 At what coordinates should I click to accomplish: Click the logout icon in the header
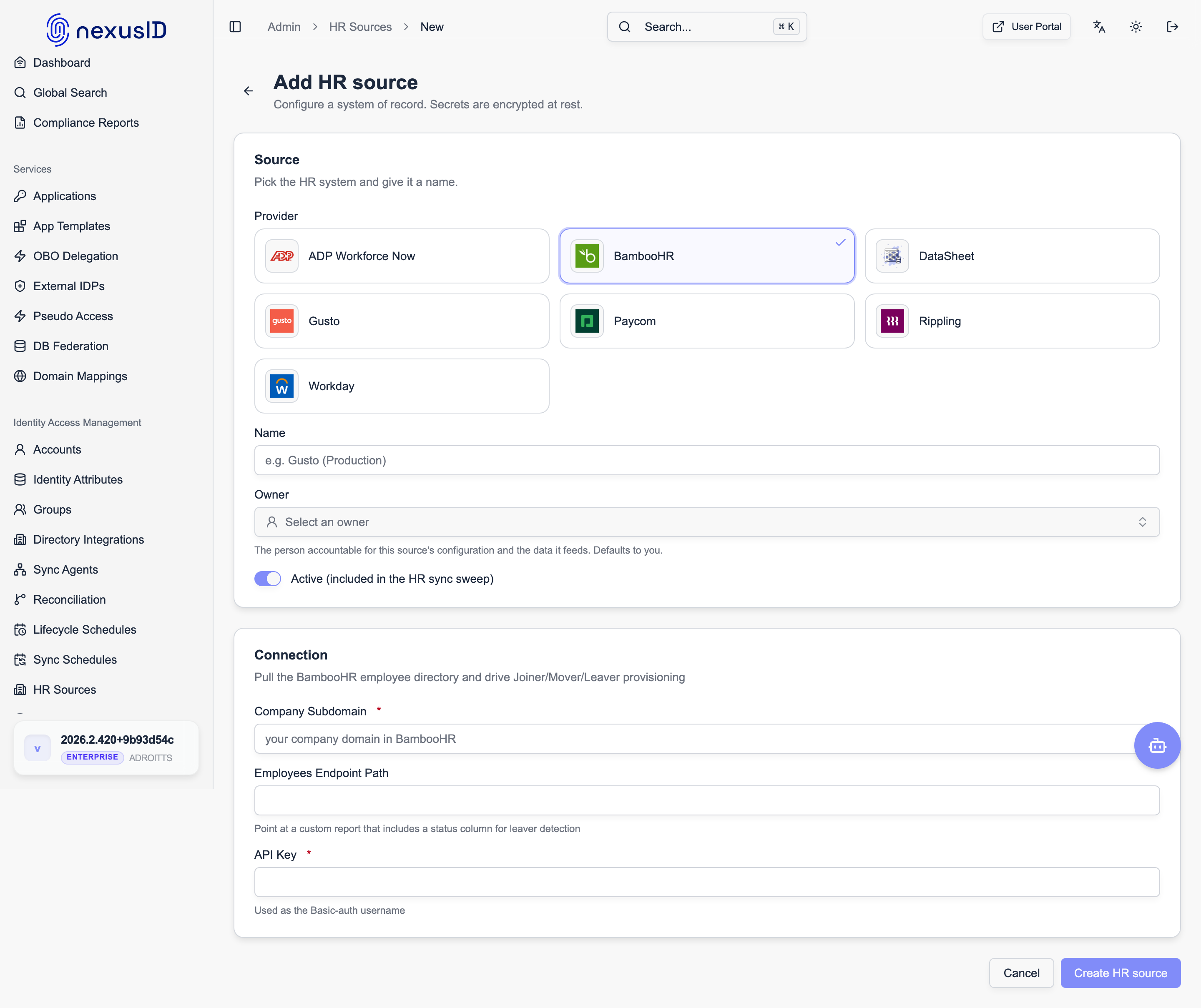pyautogui.click(x=1172, y=27)
